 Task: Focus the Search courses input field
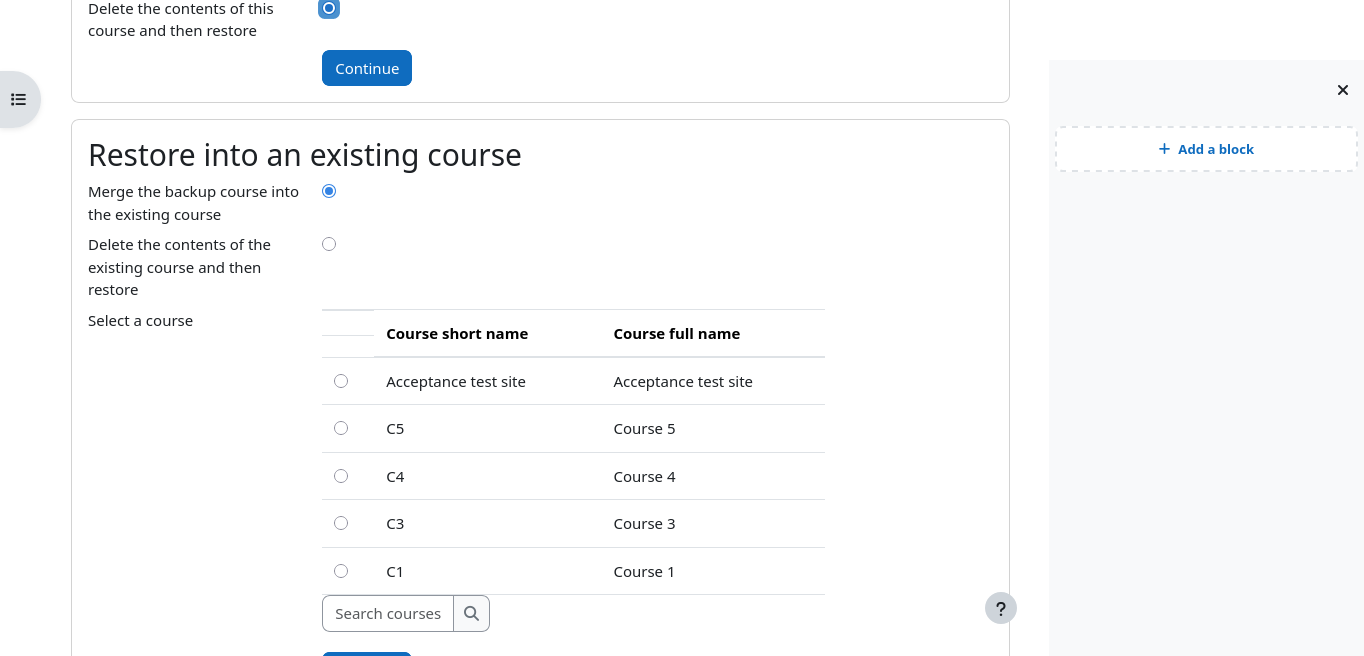388,614
